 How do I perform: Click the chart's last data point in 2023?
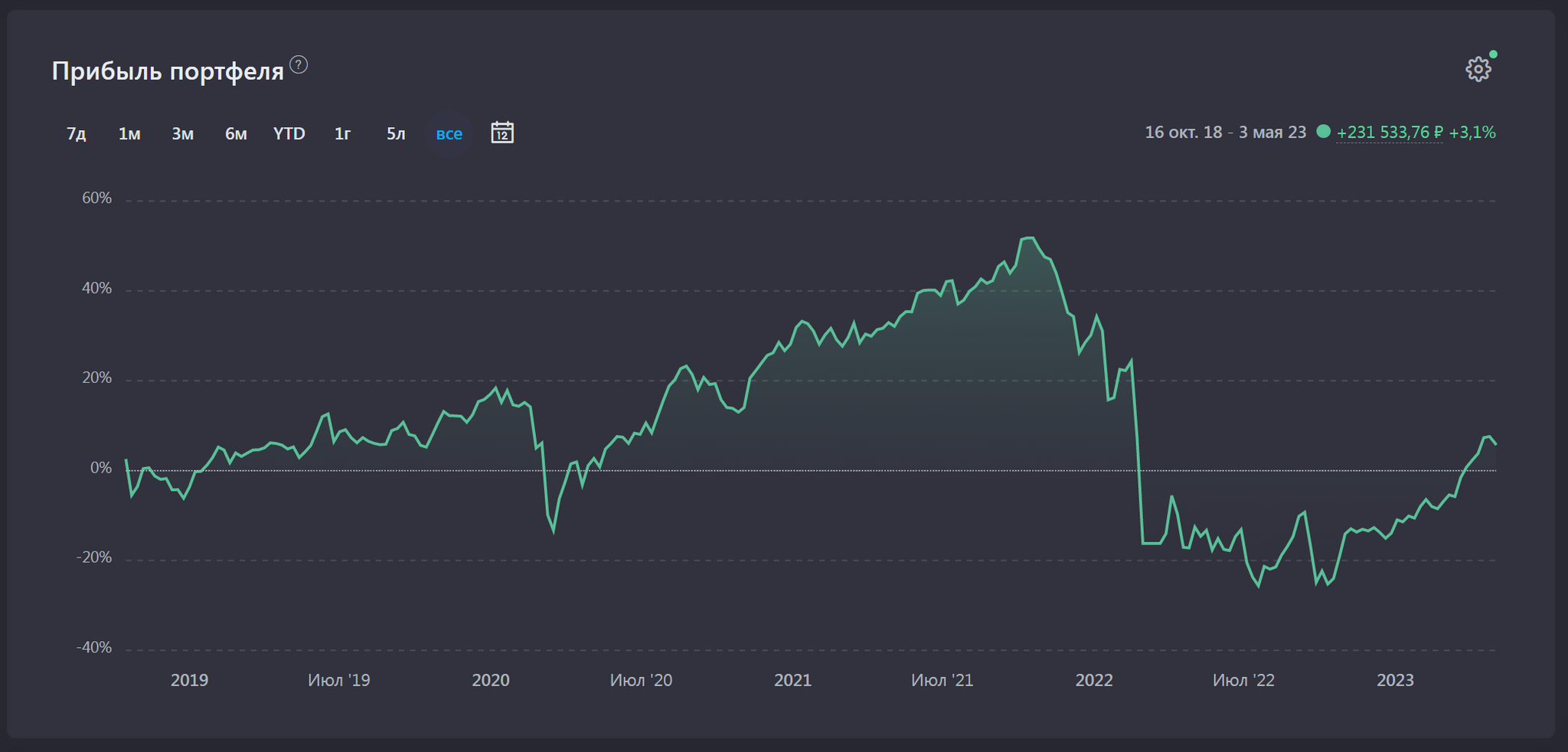tap(1495, 444)
